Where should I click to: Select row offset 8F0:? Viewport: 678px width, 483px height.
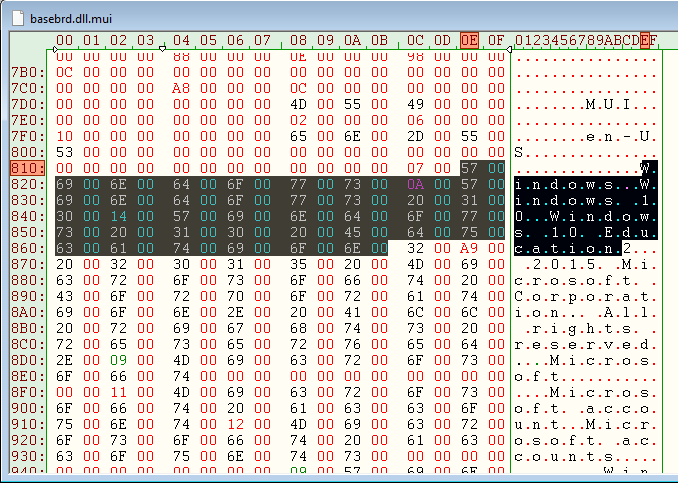28,392
